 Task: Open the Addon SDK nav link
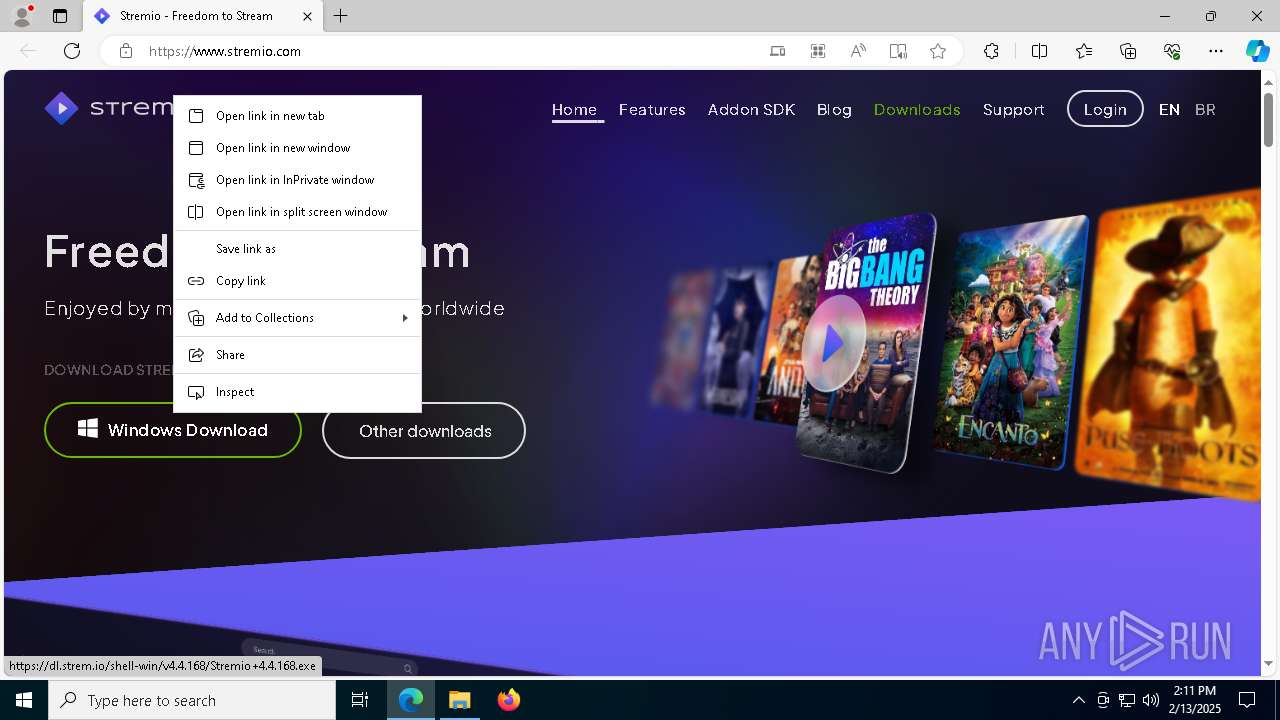(751, 110)
